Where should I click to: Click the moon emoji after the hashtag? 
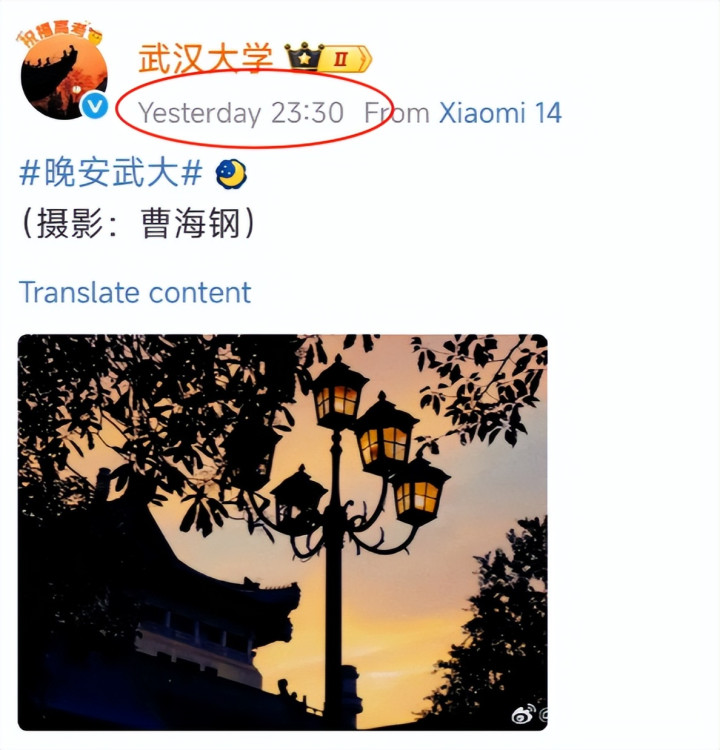pos(231,174)
